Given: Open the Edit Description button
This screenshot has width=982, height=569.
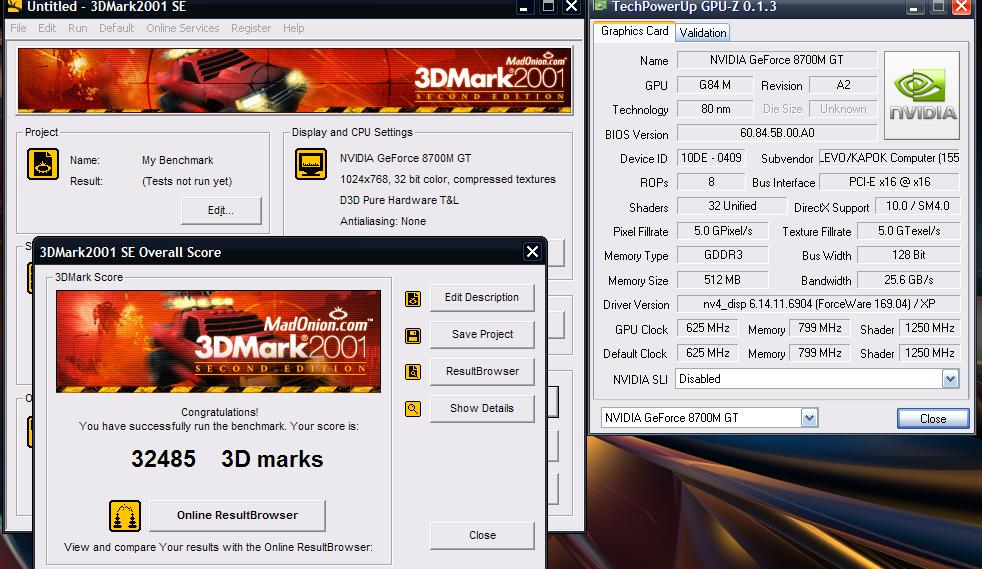Looking at the screenshot, I should [482, 297].
